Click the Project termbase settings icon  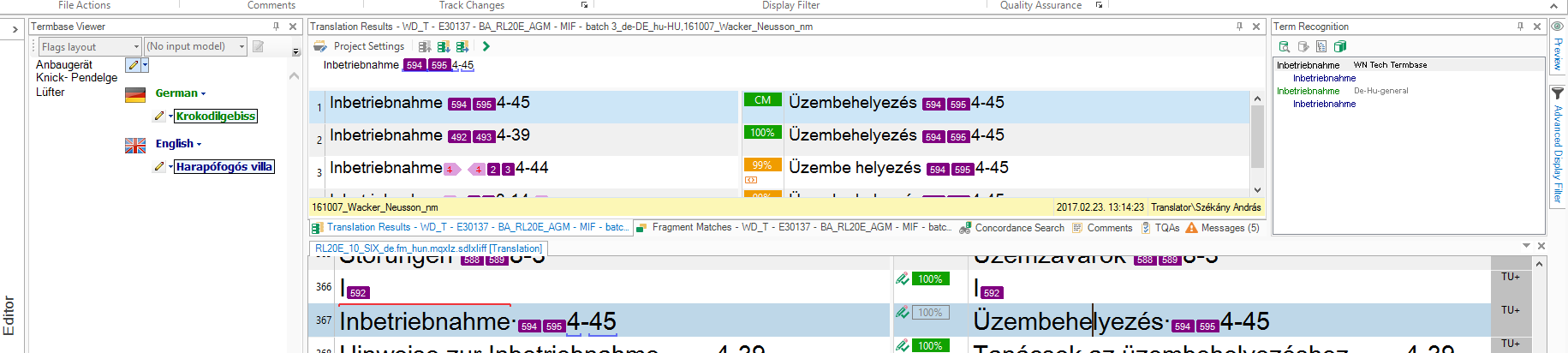(x=1340, y=46)
